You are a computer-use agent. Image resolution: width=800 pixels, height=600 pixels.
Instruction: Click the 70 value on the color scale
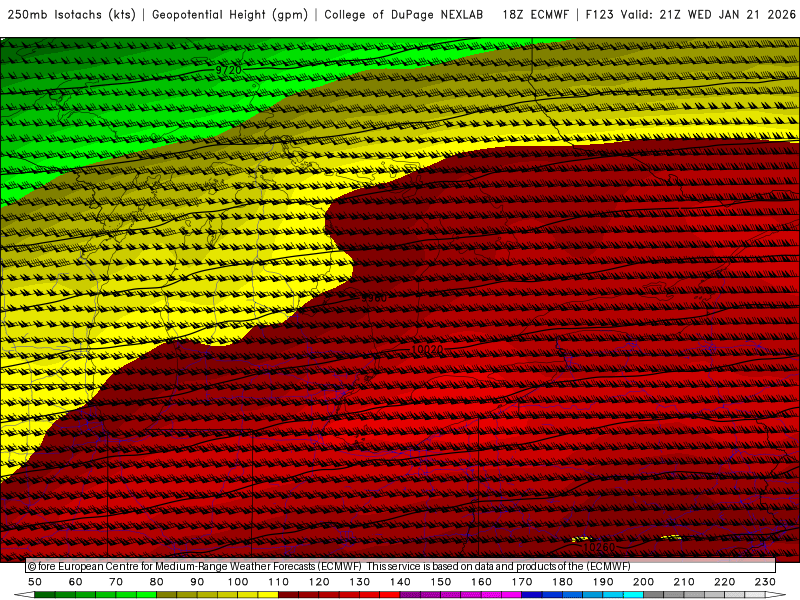(116, 582)
